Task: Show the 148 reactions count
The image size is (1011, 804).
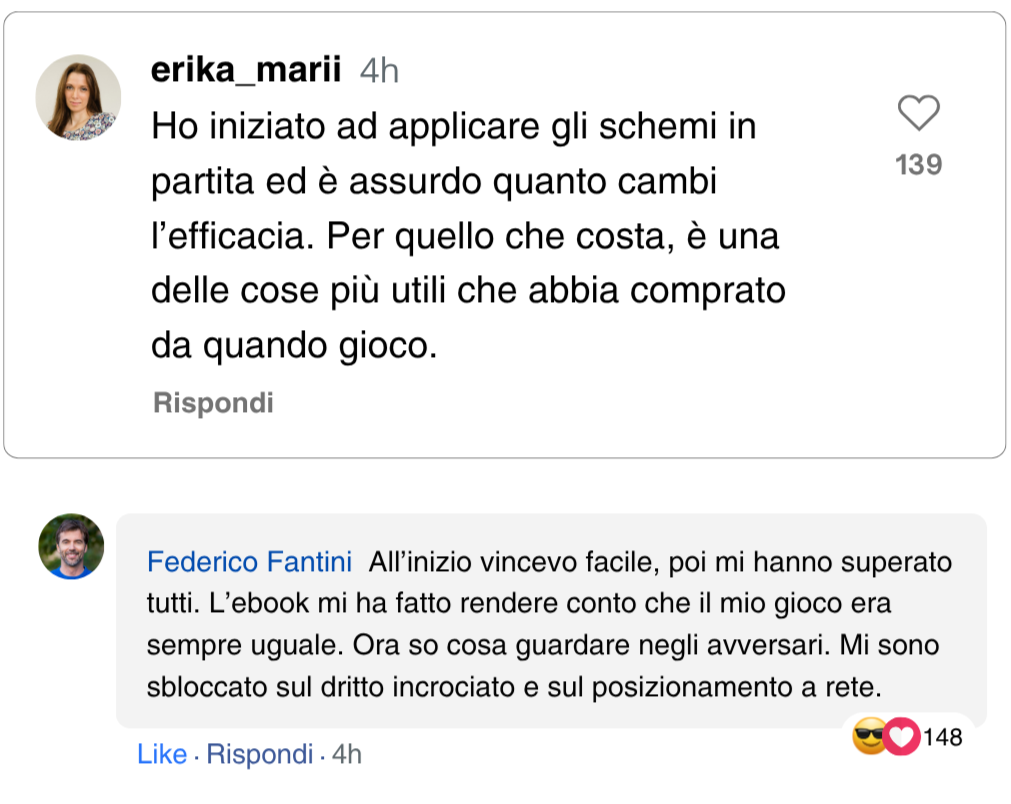Action: (943, 738)
